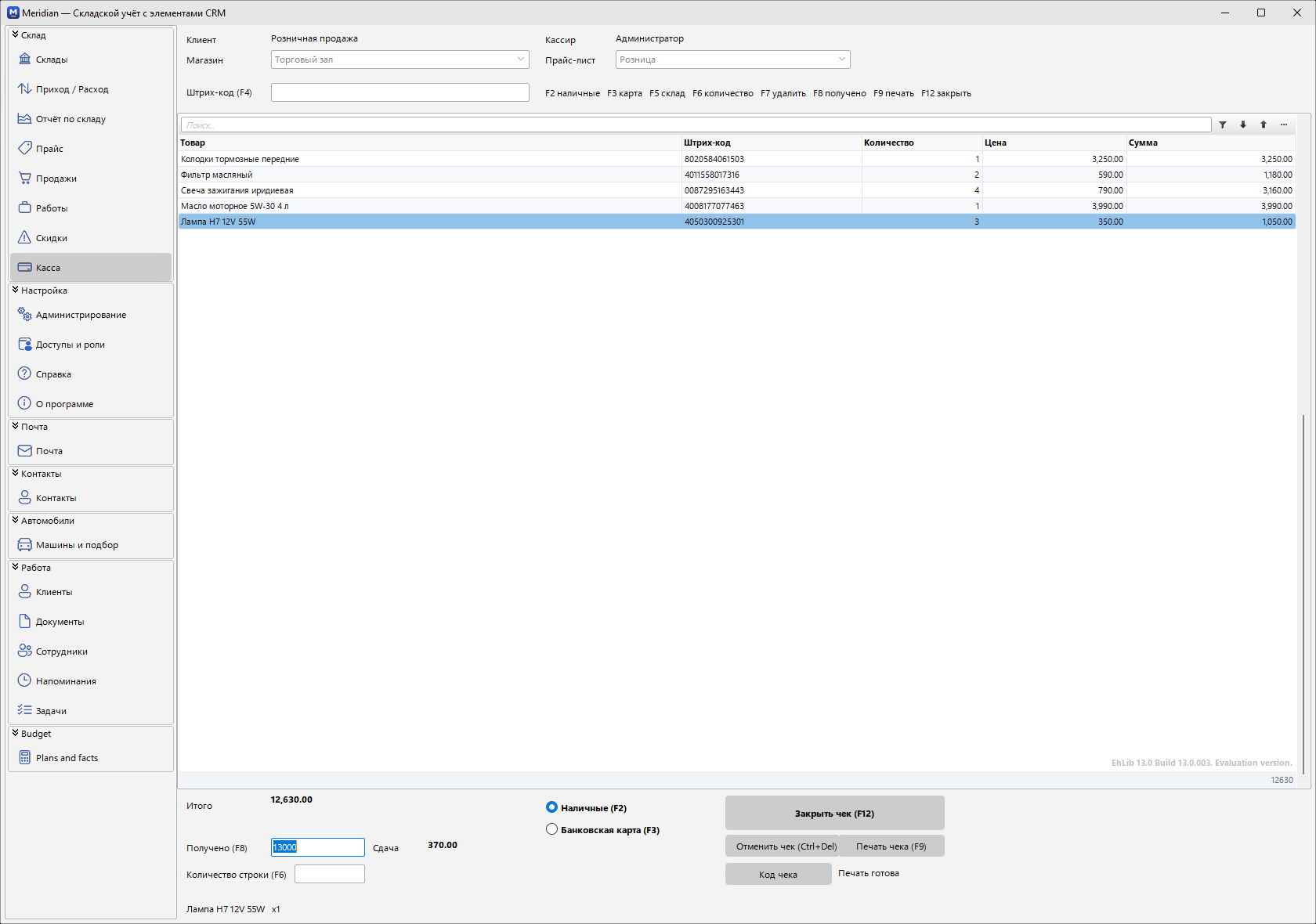1316x924 pixels.
Task: Click the Количество строки (F6) field
Action: (330, 874)
